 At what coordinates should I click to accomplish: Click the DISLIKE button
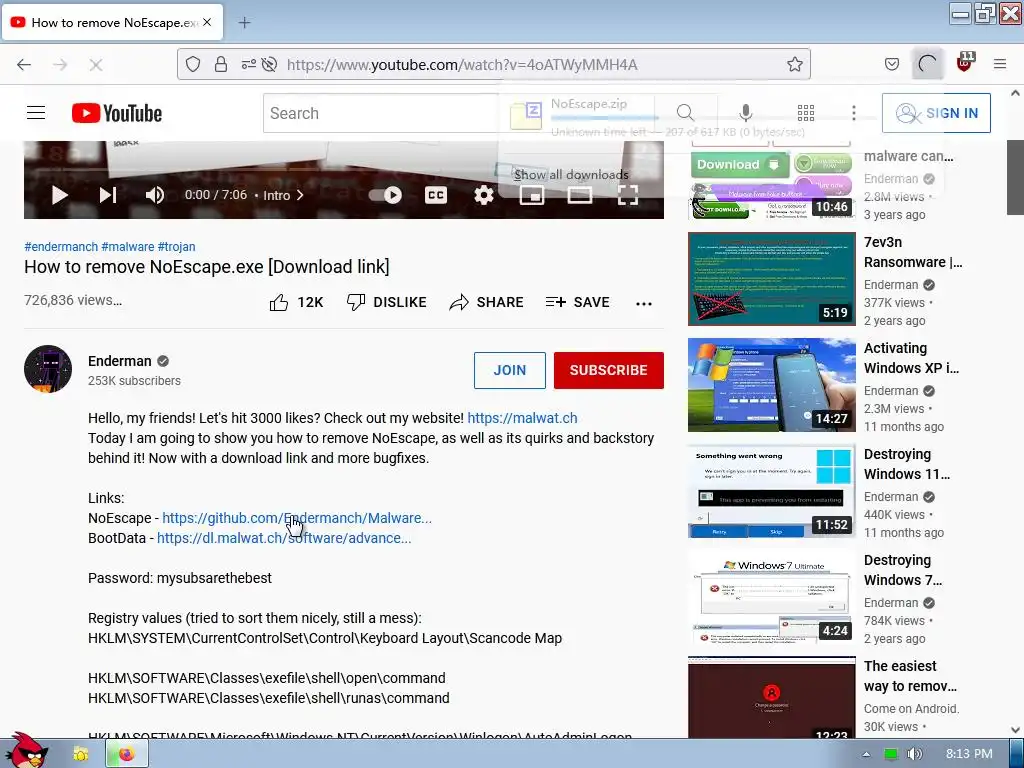tap(386, 302)
